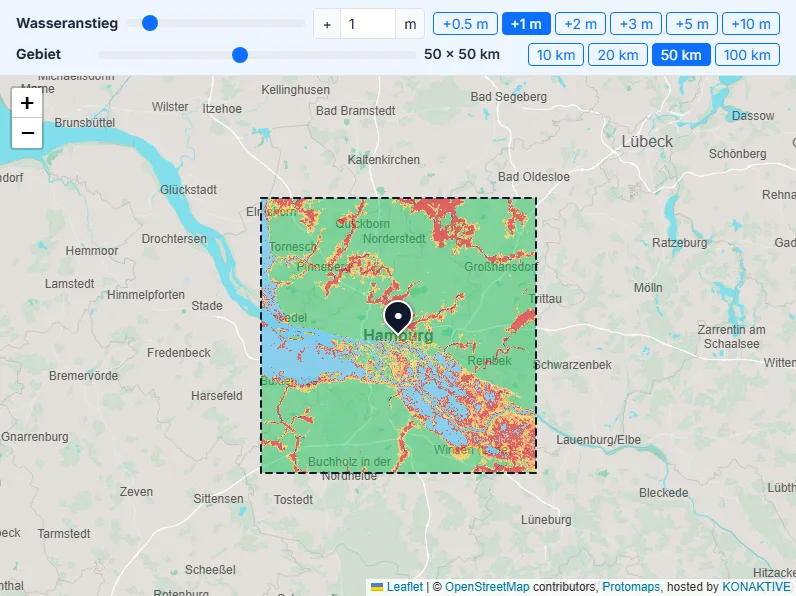Click the Lauenburg/Elbe label

(599, 440)
